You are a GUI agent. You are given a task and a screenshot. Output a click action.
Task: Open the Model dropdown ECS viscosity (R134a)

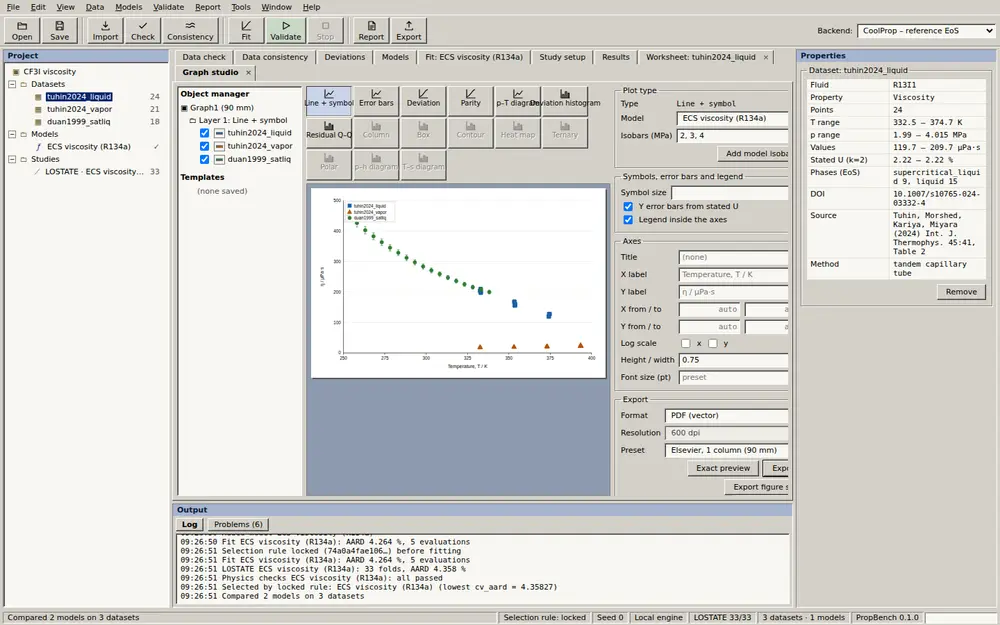732,119
